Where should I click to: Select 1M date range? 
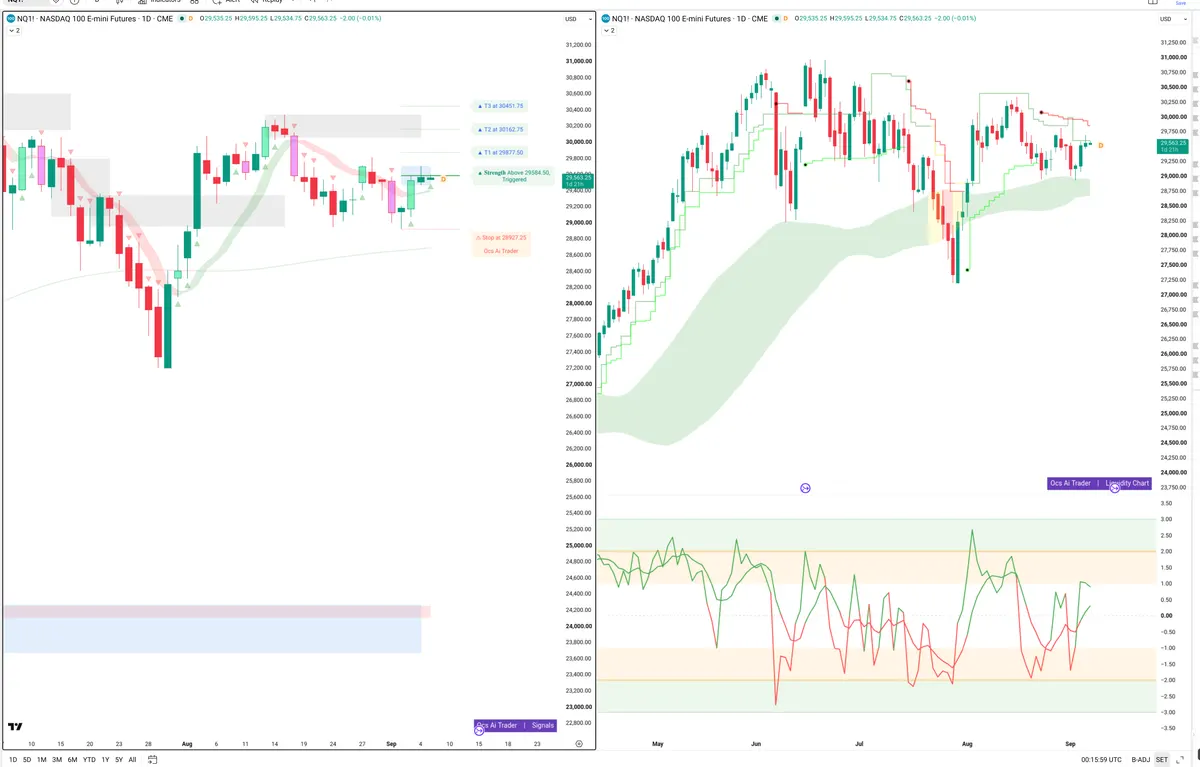click(x=42, y=760)
